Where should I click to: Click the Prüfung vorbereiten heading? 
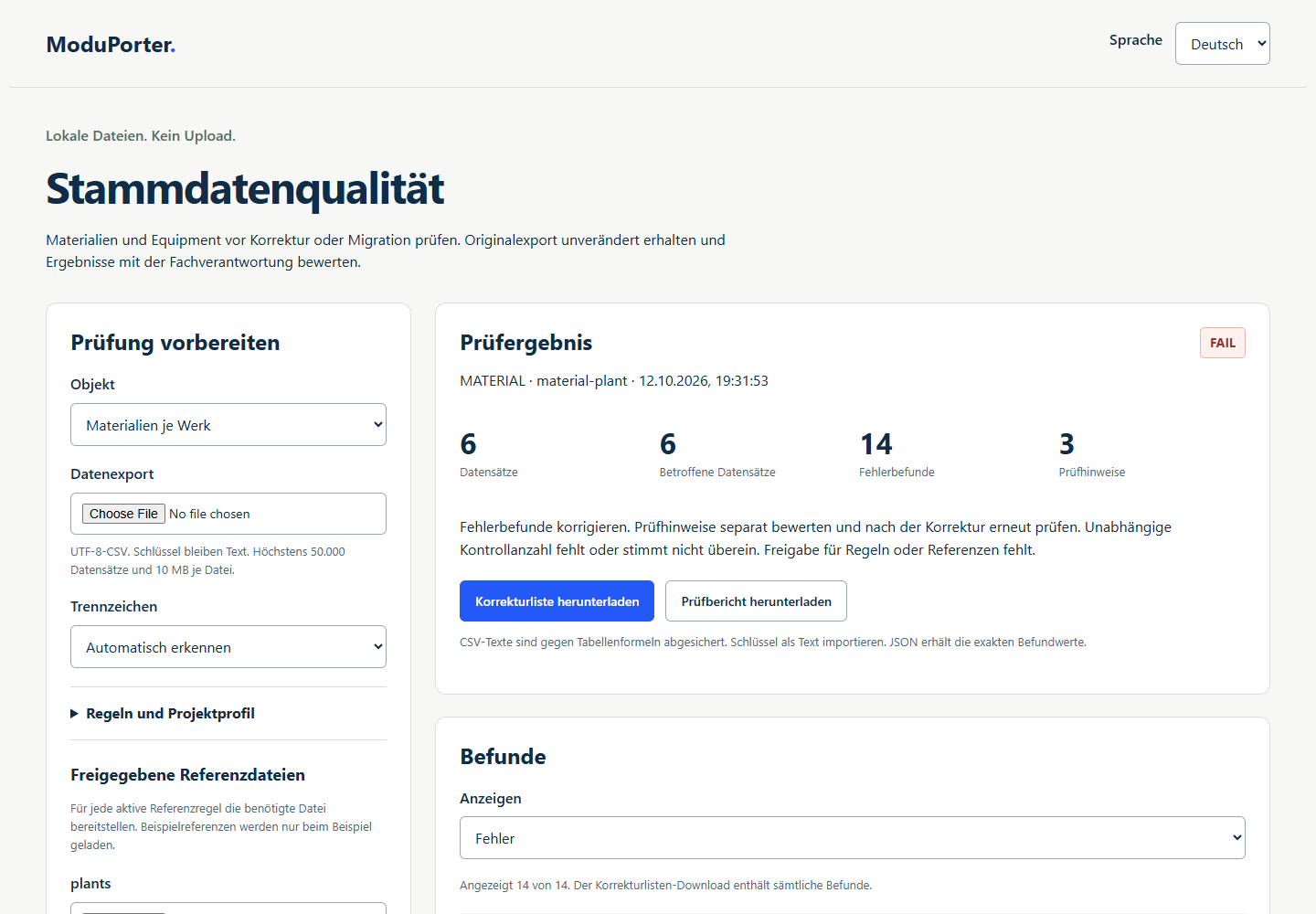click(175, 343)
